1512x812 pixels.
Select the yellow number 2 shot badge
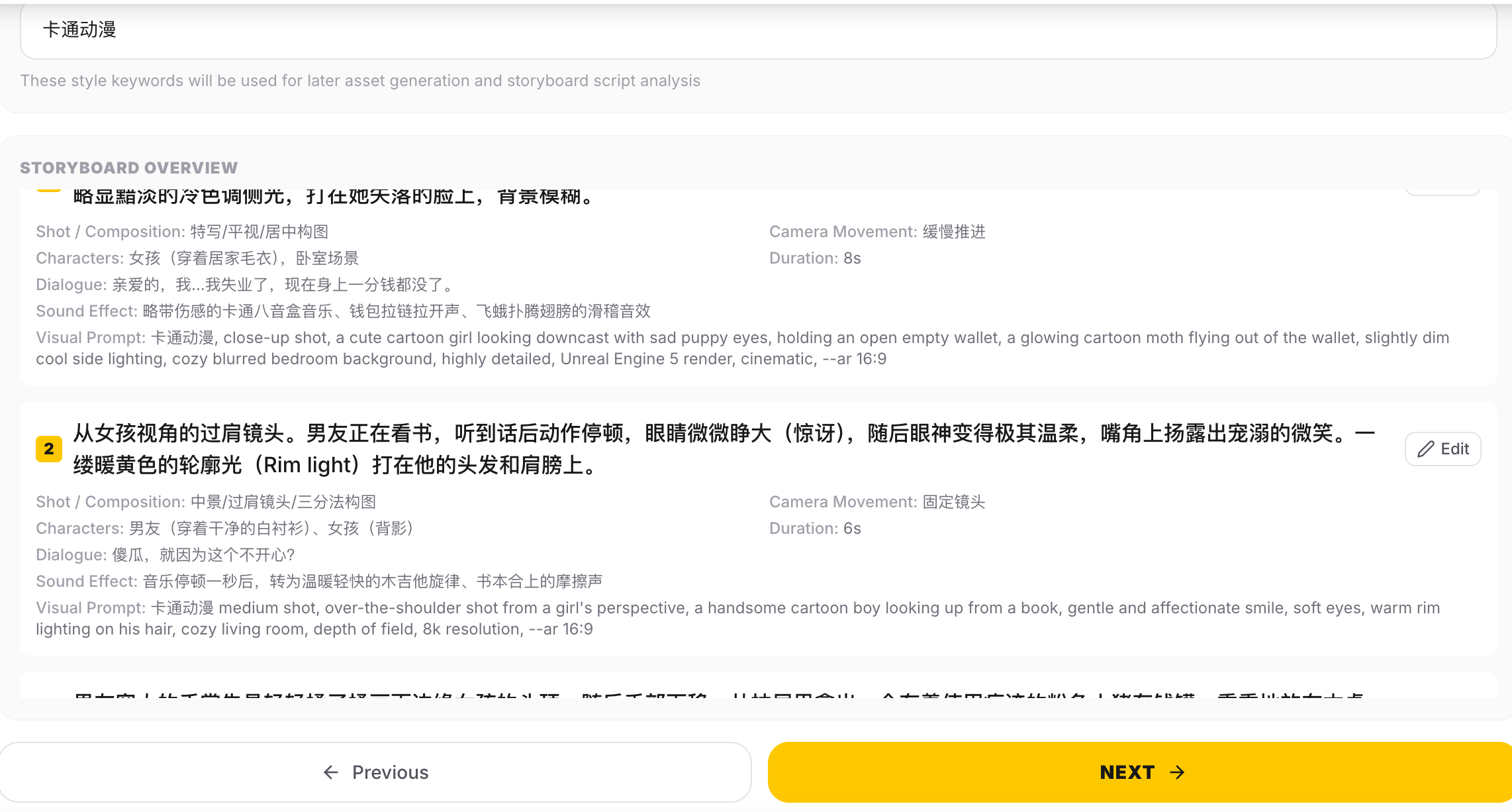[49, 449]
